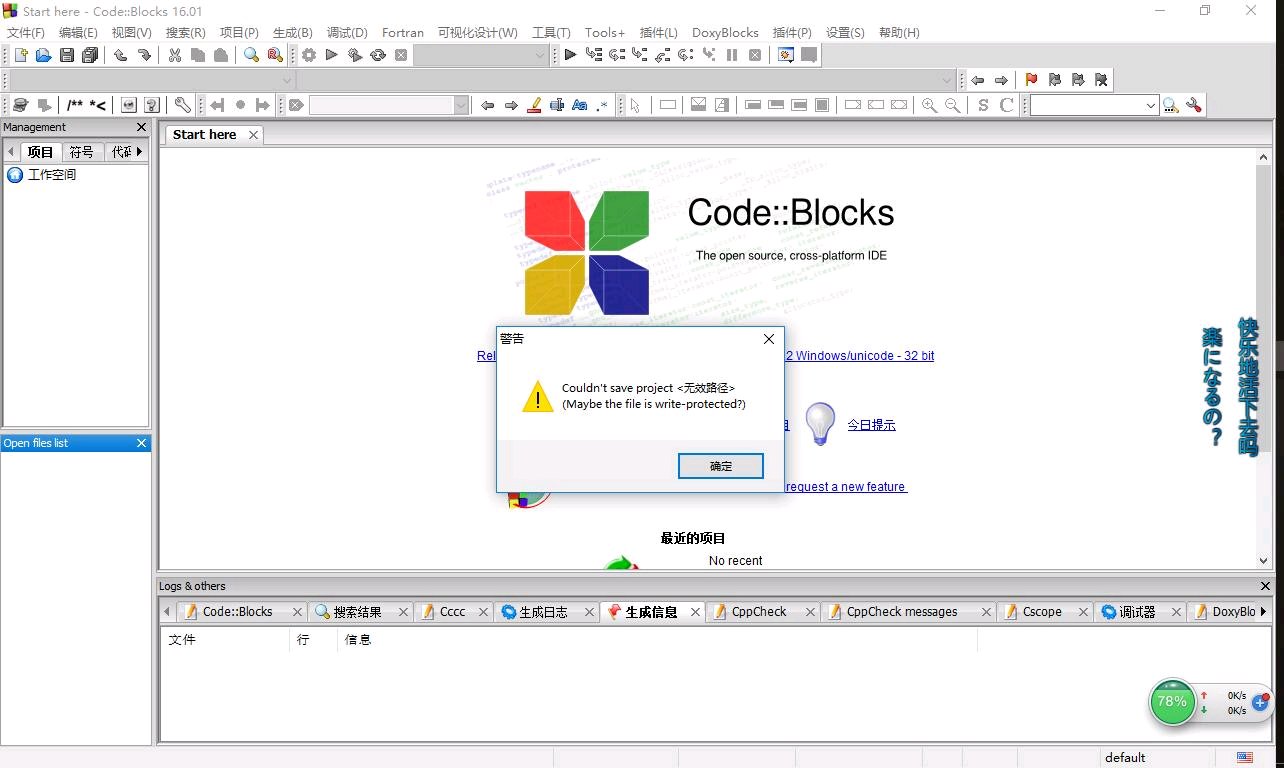1284x768 pixels.
Task: Expand the search text dropdown near the magnifier
Action: [1151, 105]
